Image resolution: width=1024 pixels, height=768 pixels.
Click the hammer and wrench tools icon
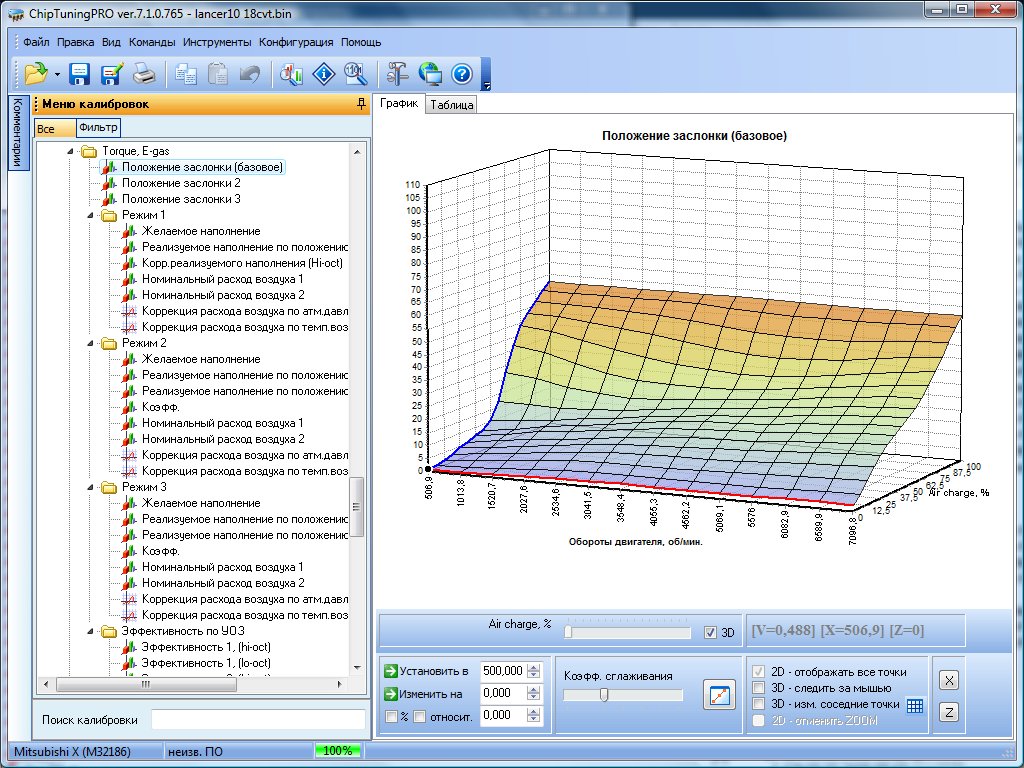(x=397, y=73)
